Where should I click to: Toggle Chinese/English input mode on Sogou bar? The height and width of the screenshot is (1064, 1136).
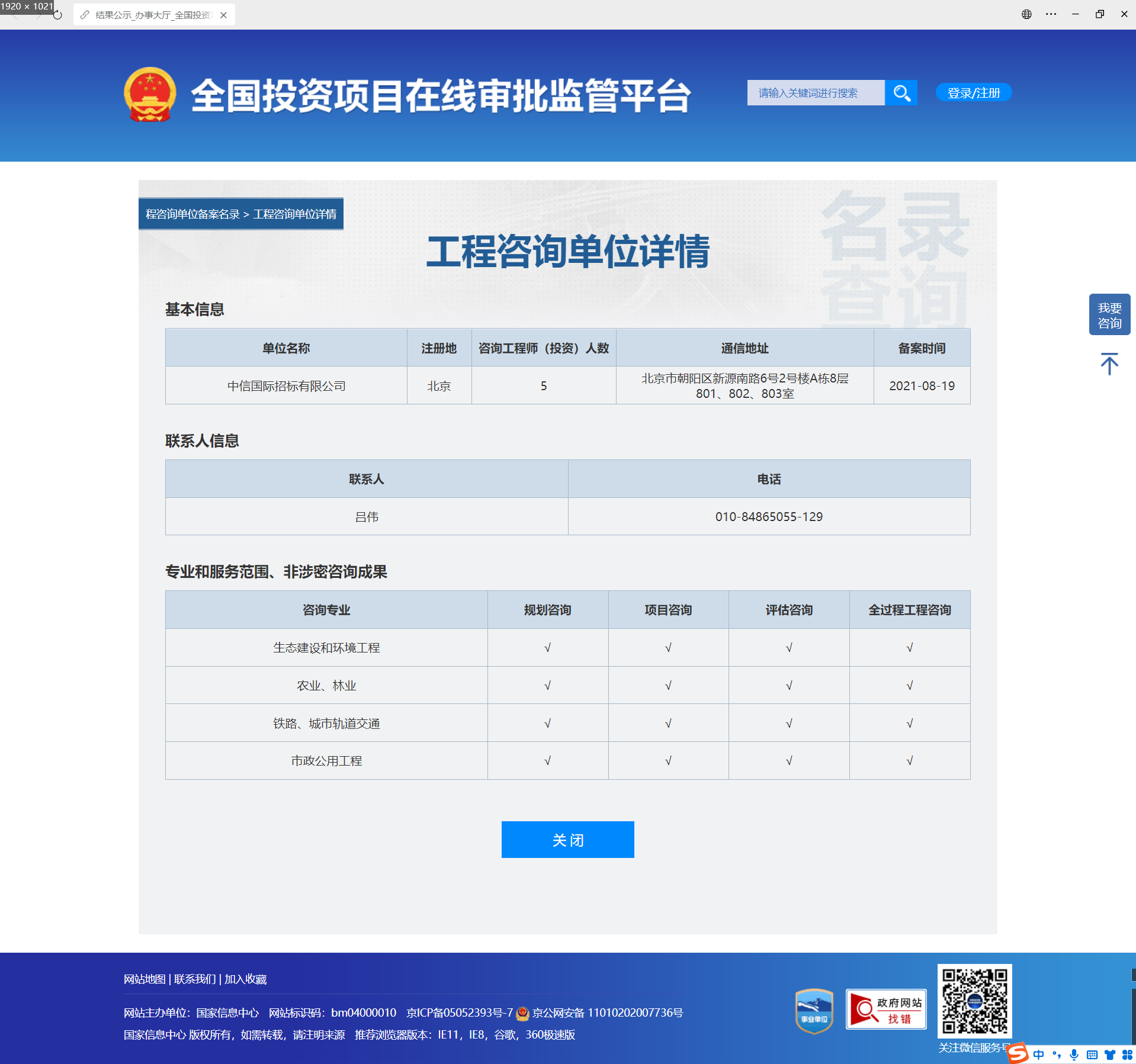(x=1038, y=1055)
